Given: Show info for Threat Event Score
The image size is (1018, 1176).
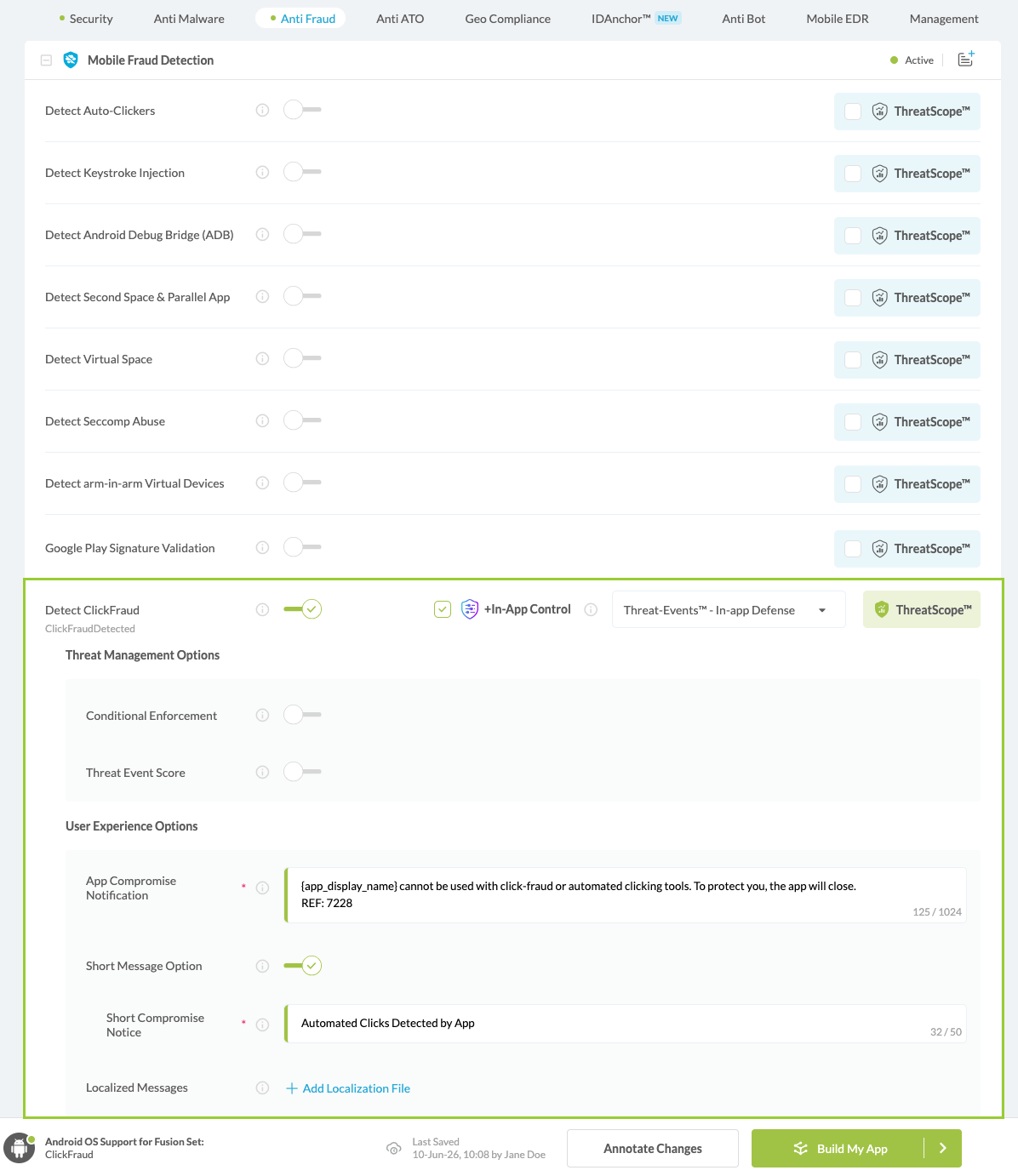Looking at the screenshot, I should tap(262, 772).
